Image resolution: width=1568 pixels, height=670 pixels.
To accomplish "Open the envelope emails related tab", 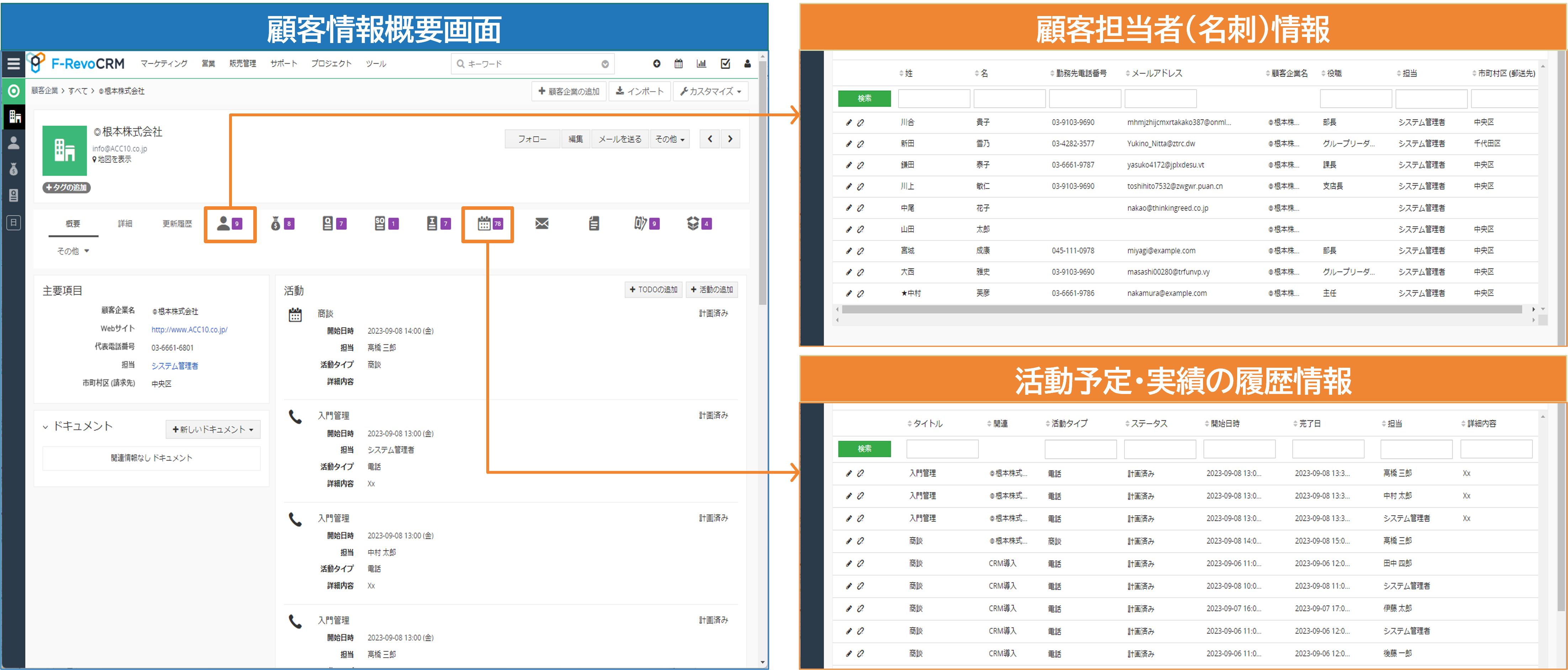I will (x=542, y=224).
